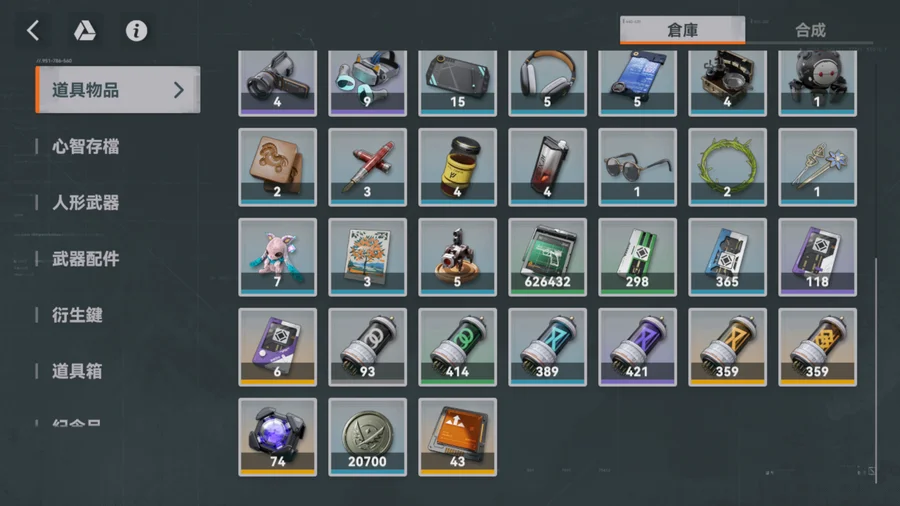This screenshot has width=900, height=506.
Task: Select the red fountain pen item
Action: [367, 167]
